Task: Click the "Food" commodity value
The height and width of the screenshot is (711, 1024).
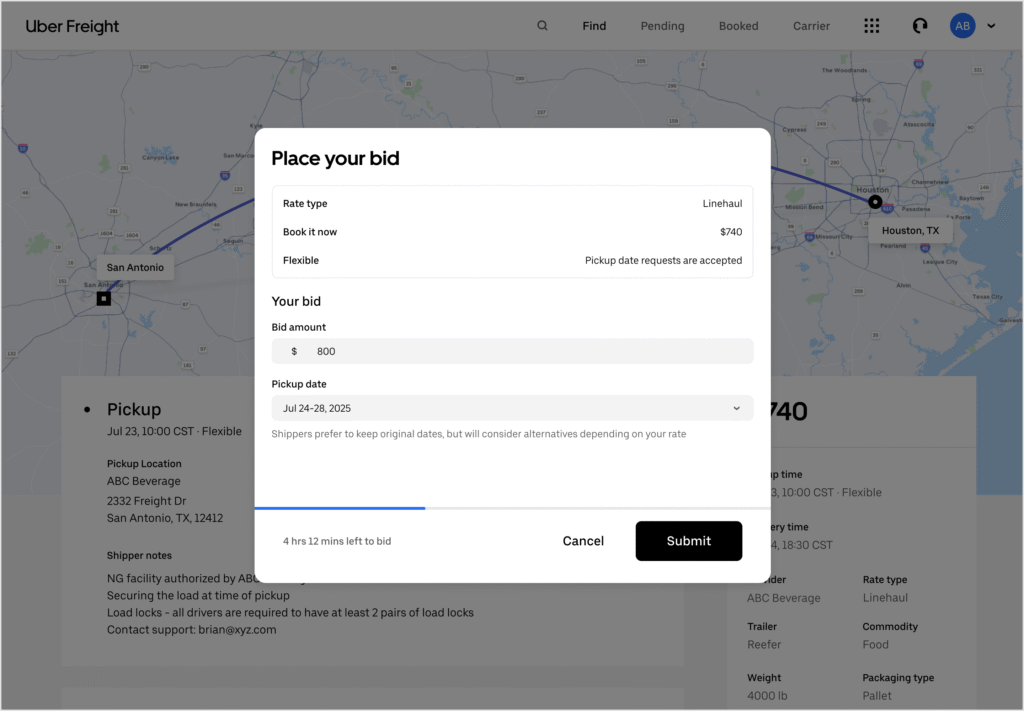Action: point(875,644)
